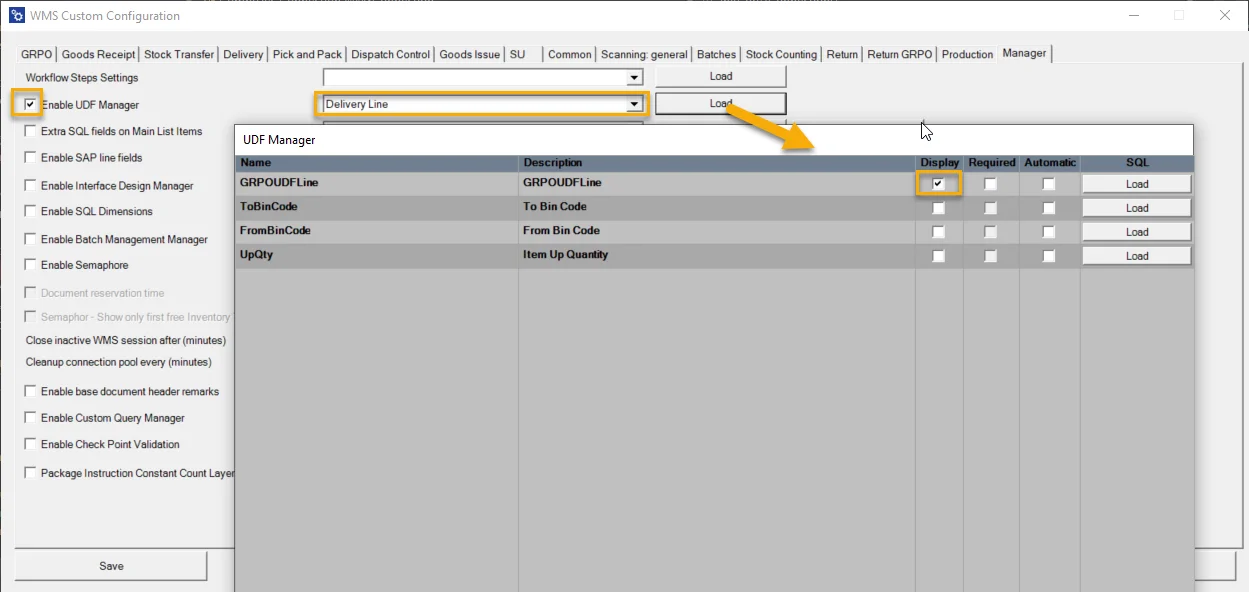
Task: Expand the Workflow Steps Settings dropdown
Action: [633, 77]
